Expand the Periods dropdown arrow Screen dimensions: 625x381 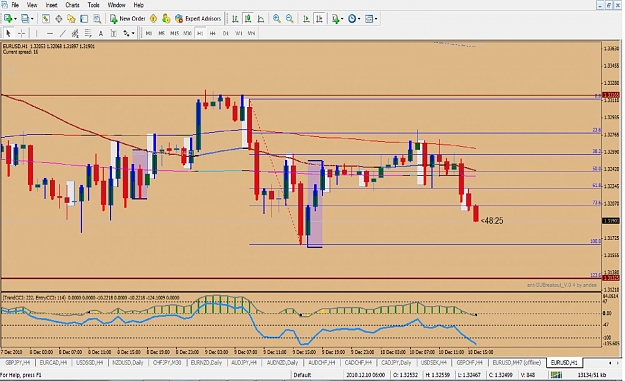pyautogui.click(x=359, y=19)
